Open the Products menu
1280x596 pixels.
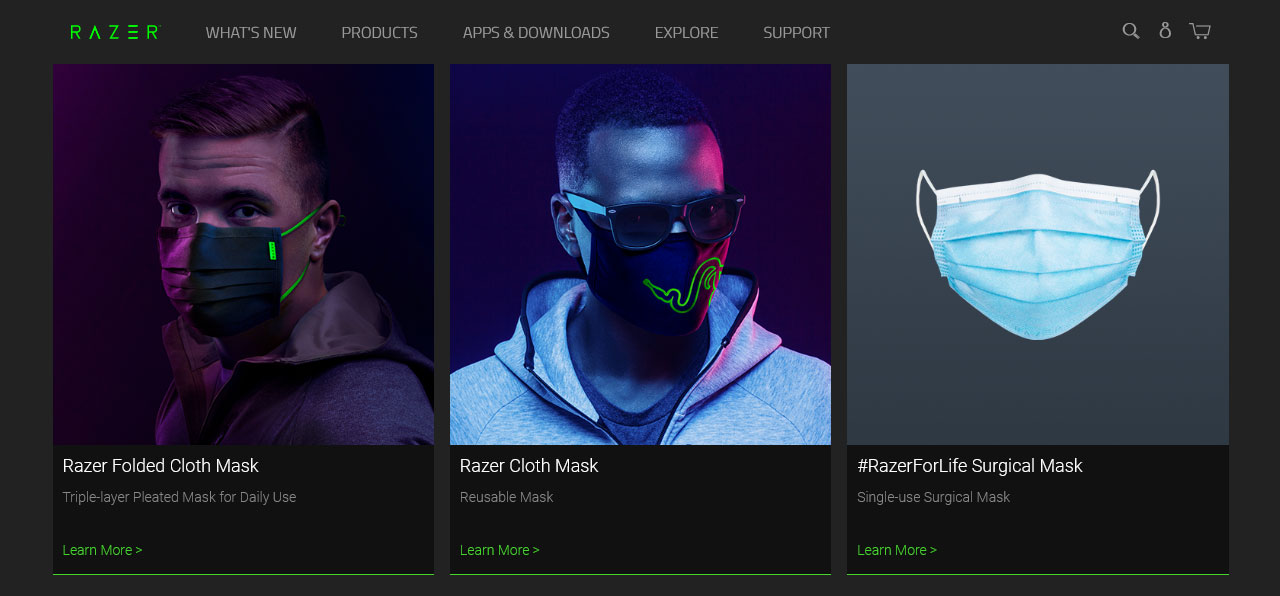tap(379, 32)
